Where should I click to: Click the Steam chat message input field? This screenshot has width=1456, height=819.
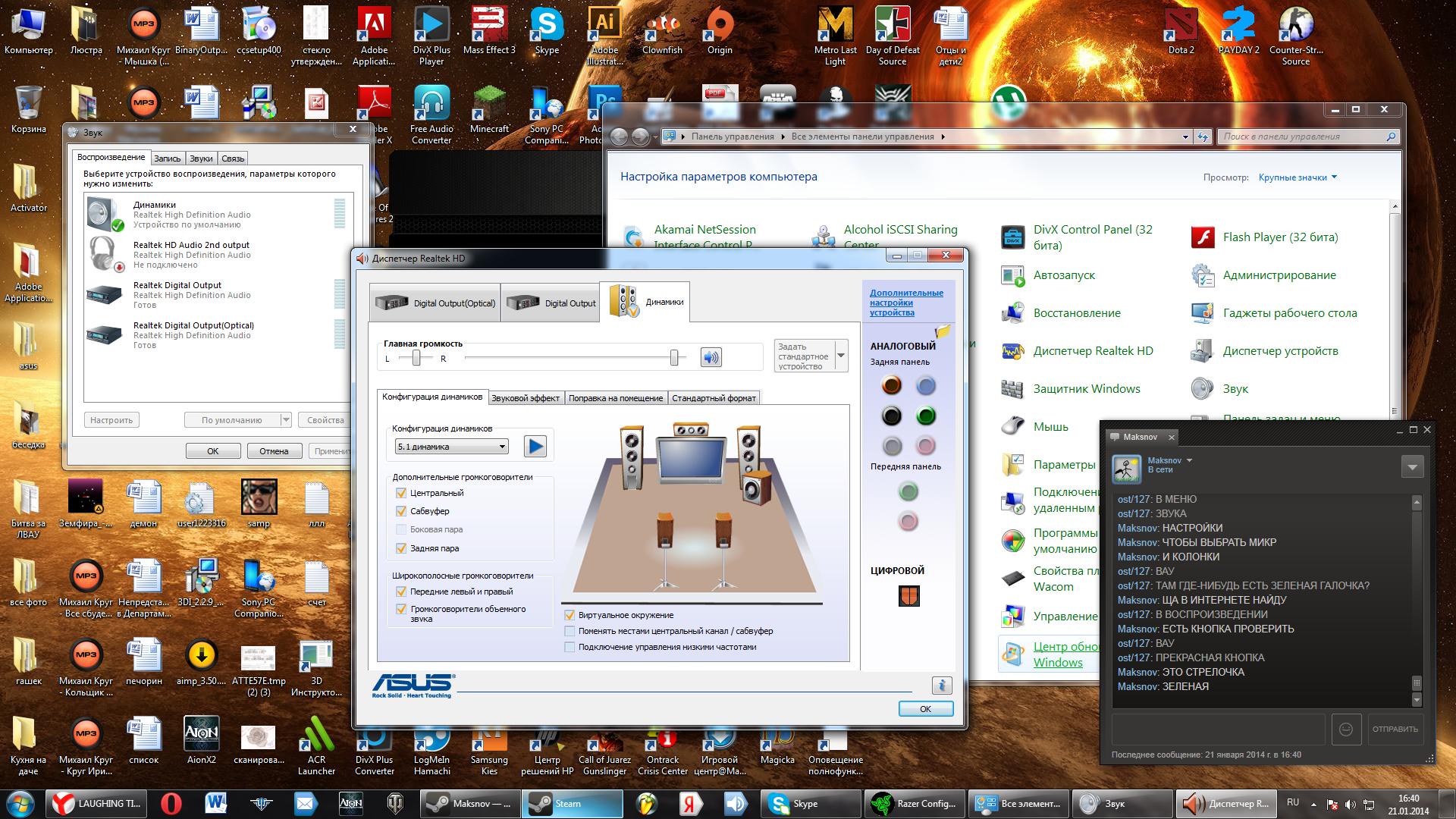tap(1218, 729)
